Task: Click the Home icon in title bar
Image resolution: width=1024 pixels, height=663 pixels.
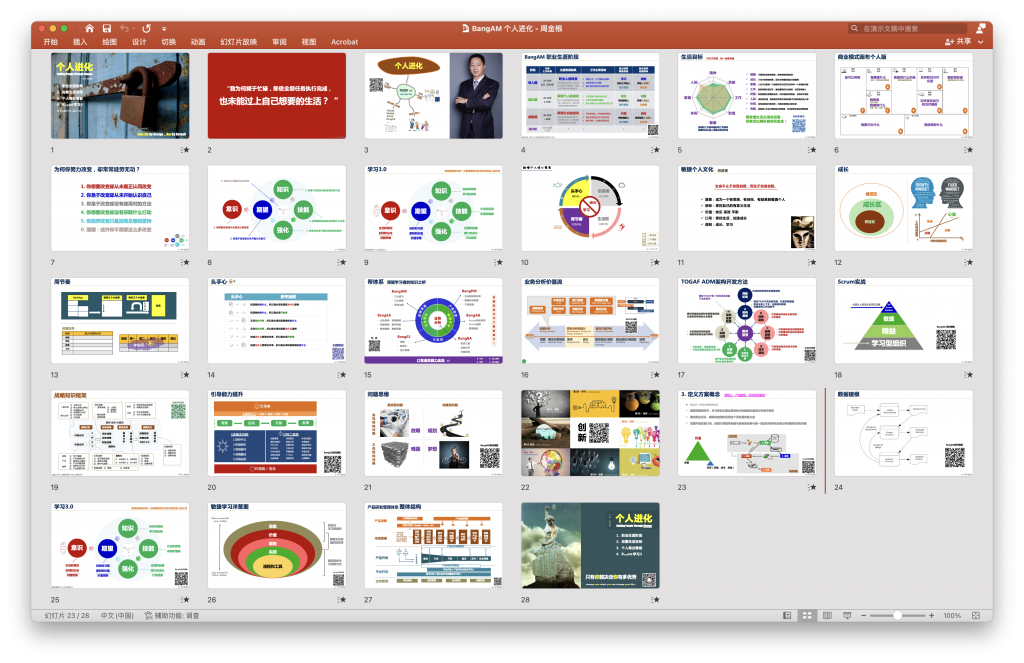Action: coord(90,28)
